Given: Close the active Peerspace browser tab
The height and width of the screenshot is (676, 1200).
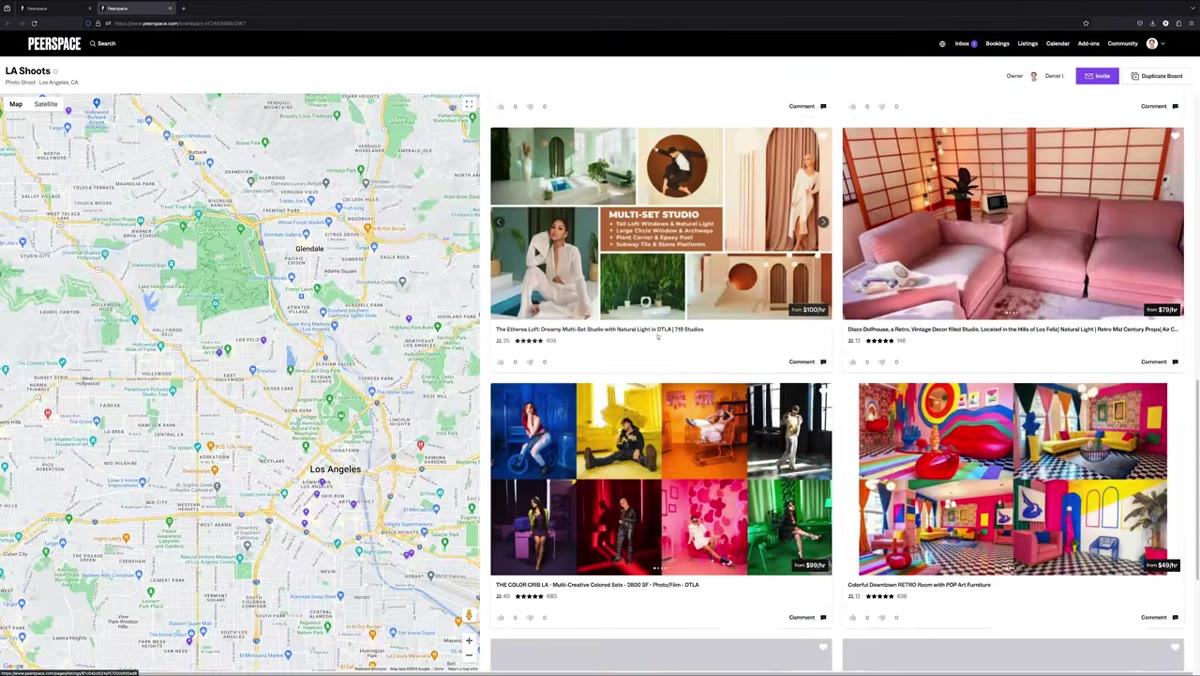Looking at the screenshot, I should [x=170, y=8].
